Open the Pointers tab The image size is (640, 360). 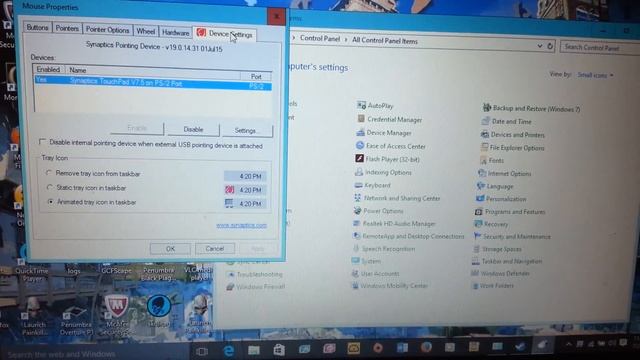[67, 28]
